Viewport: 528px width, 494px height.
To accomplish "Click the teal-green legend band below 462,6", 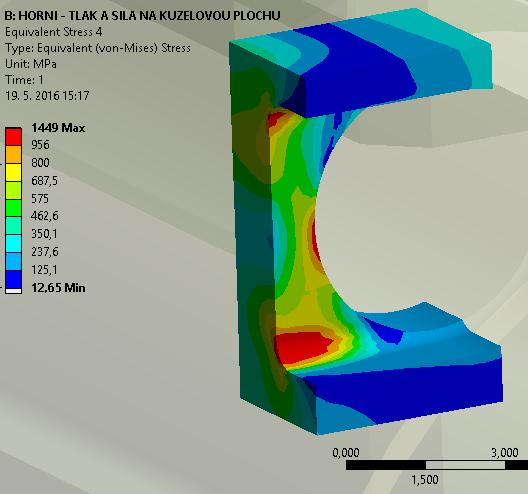I will (x=13, y=226).
